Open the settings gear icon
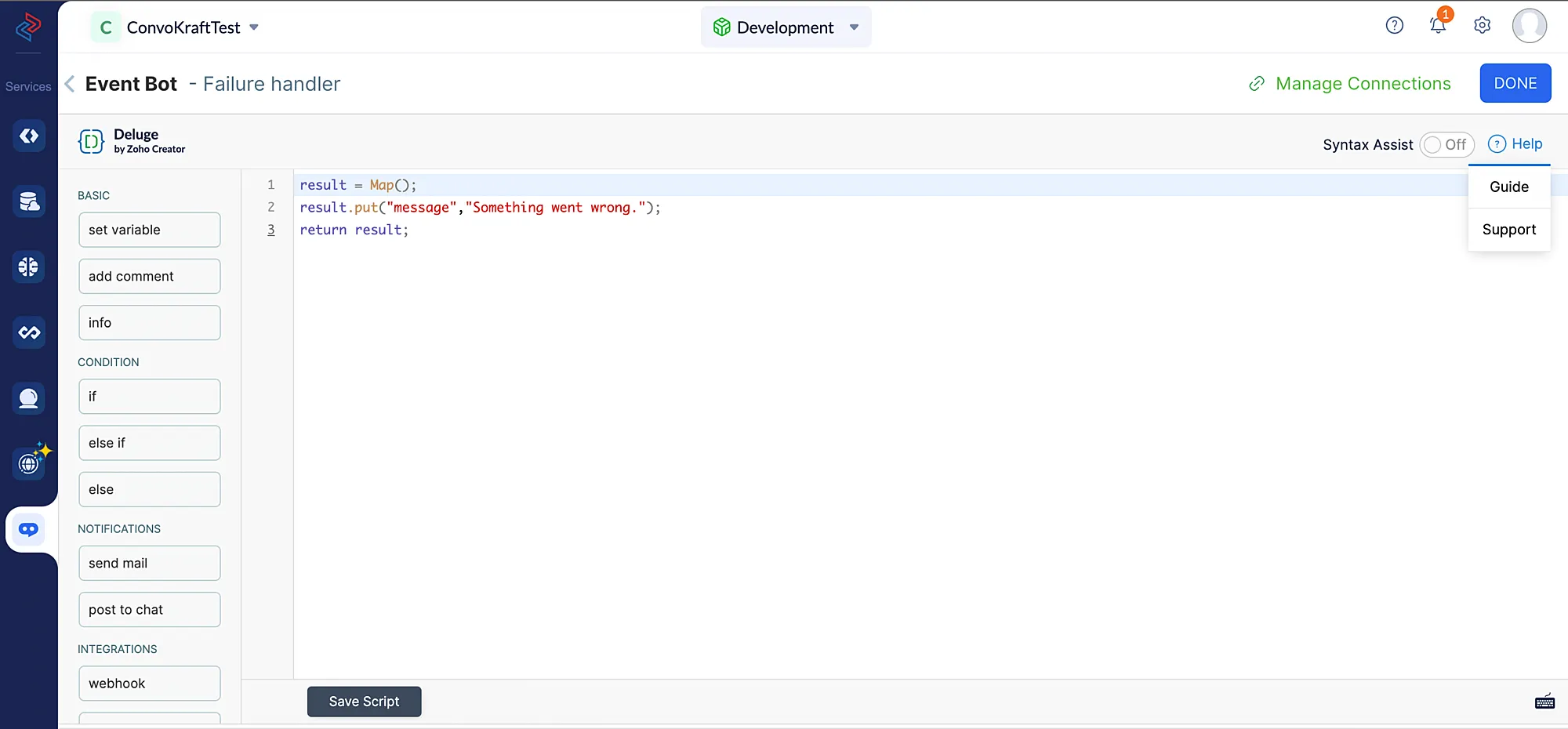This screenshot has height=729, width=1568. point(1482,26)
